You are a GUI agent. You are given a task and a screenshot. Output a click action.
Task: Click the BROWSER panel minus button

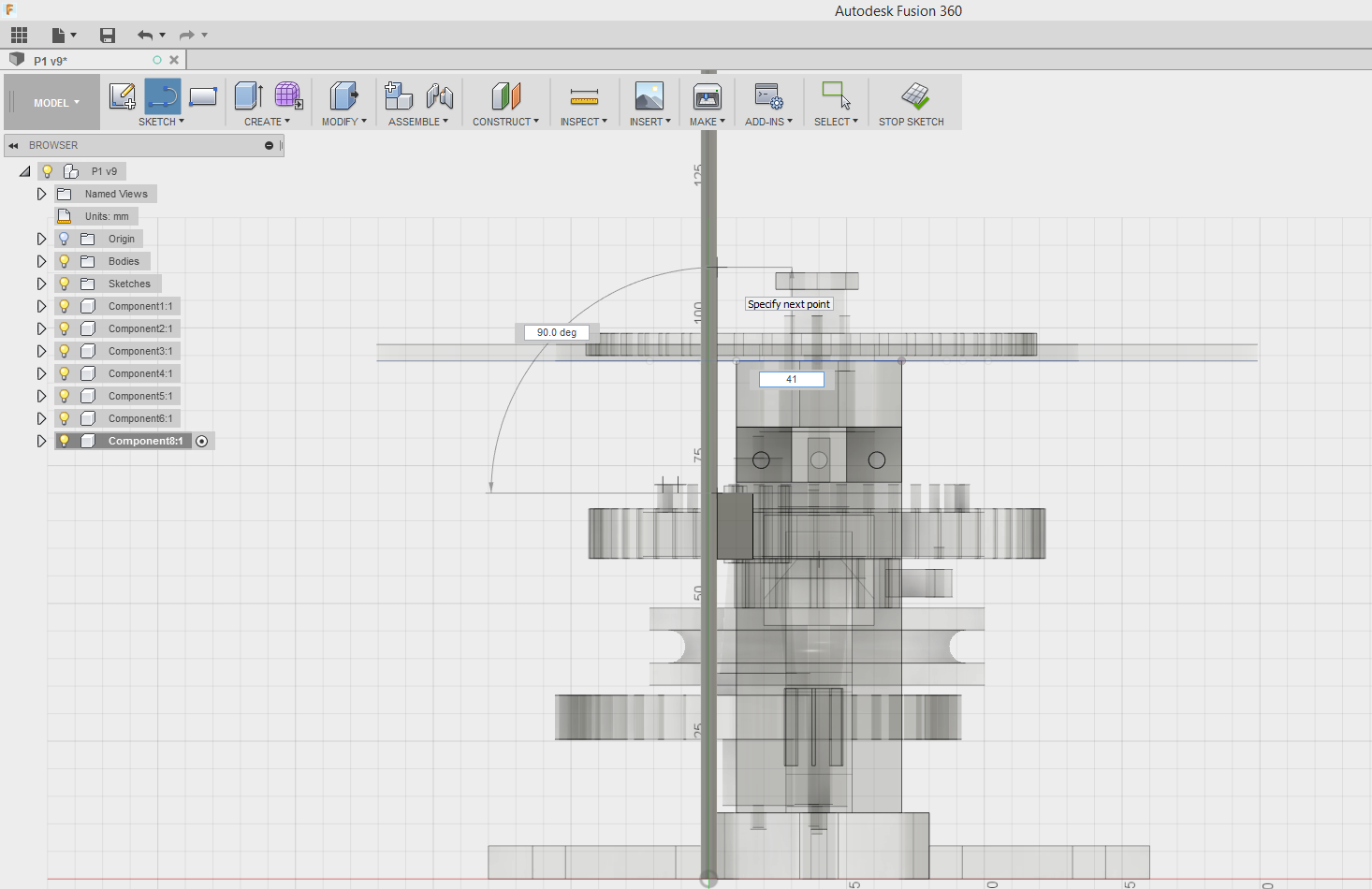pyautogui.click(x=269, y=146)
